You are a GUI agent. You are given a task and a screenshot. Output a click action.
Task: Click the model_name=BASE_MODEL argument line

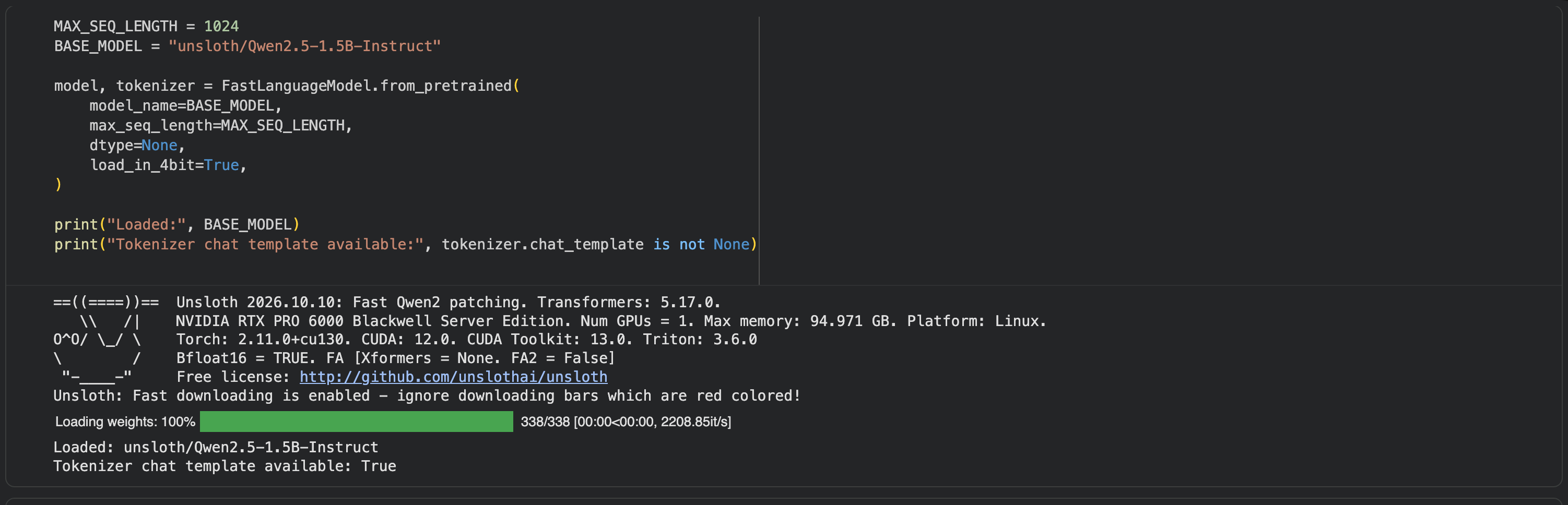pos(185,106)
